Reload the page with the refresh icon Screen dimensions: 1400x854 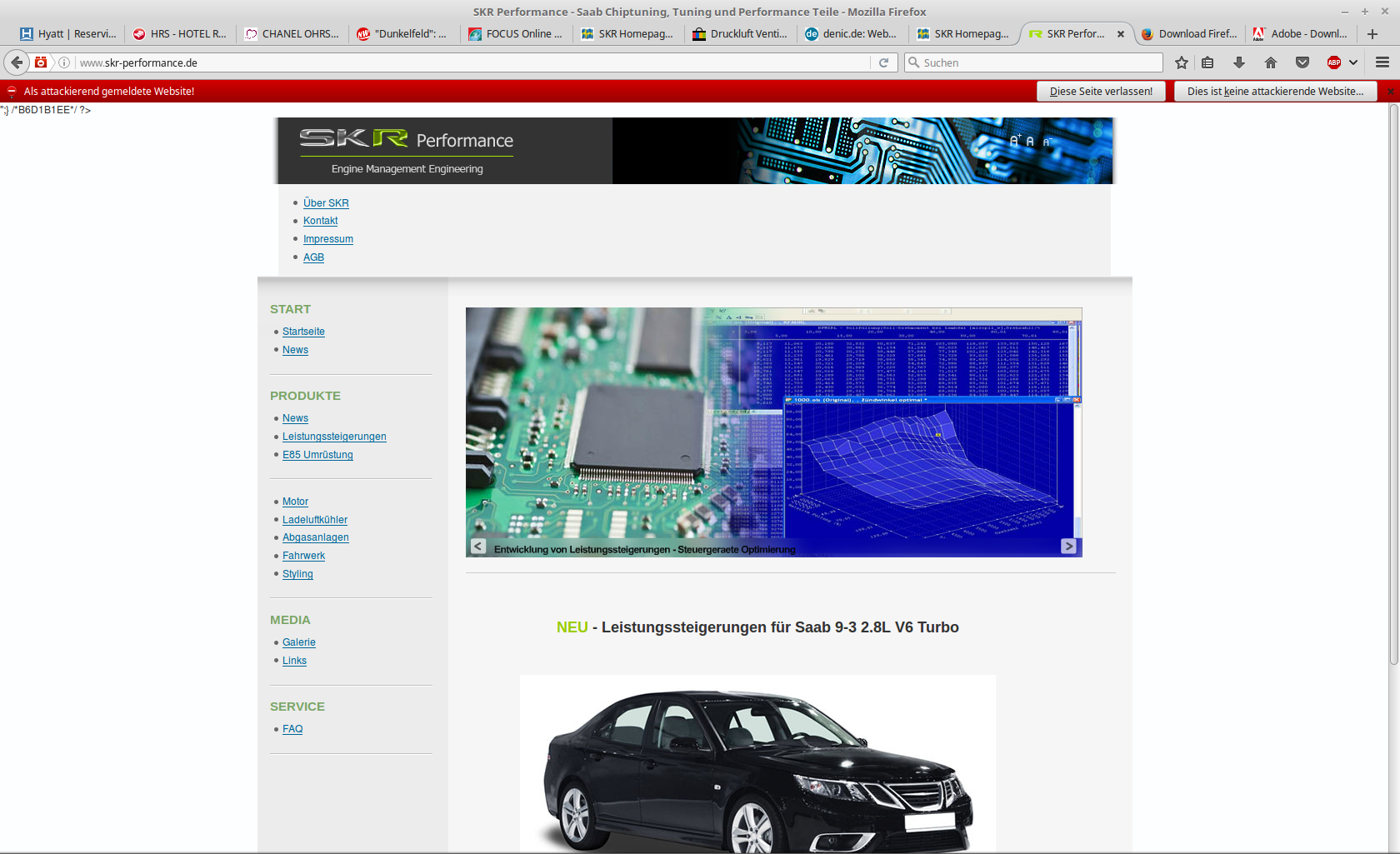pos(884,62)
